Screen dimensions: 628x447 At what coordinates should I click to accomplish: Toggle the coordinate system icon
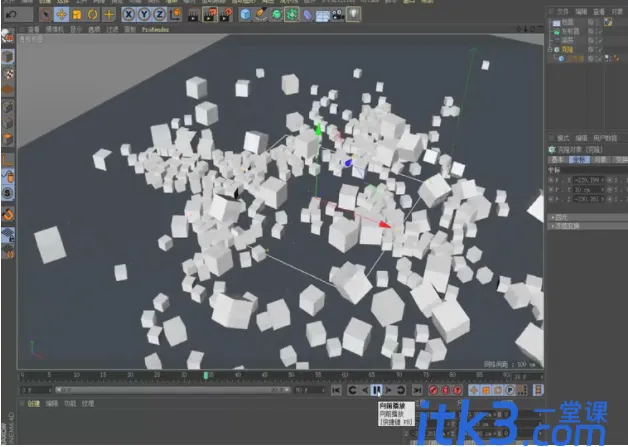click(x=175, y=15)
